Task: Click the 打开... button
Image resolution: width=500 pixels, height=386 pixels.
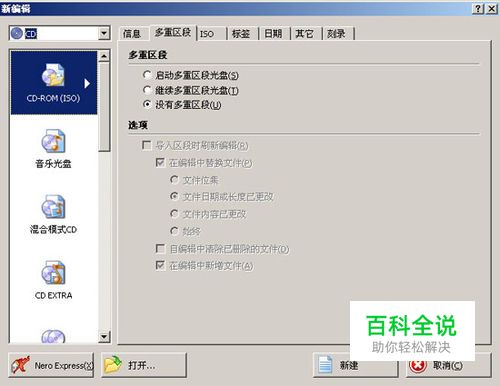Action: tap(144, 365)
